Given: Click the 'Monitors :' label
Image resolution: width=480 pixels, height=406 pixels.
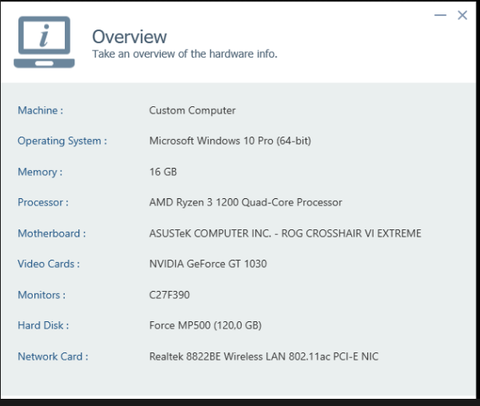Looking at the screenshot, I should click(x=42, y=295).
